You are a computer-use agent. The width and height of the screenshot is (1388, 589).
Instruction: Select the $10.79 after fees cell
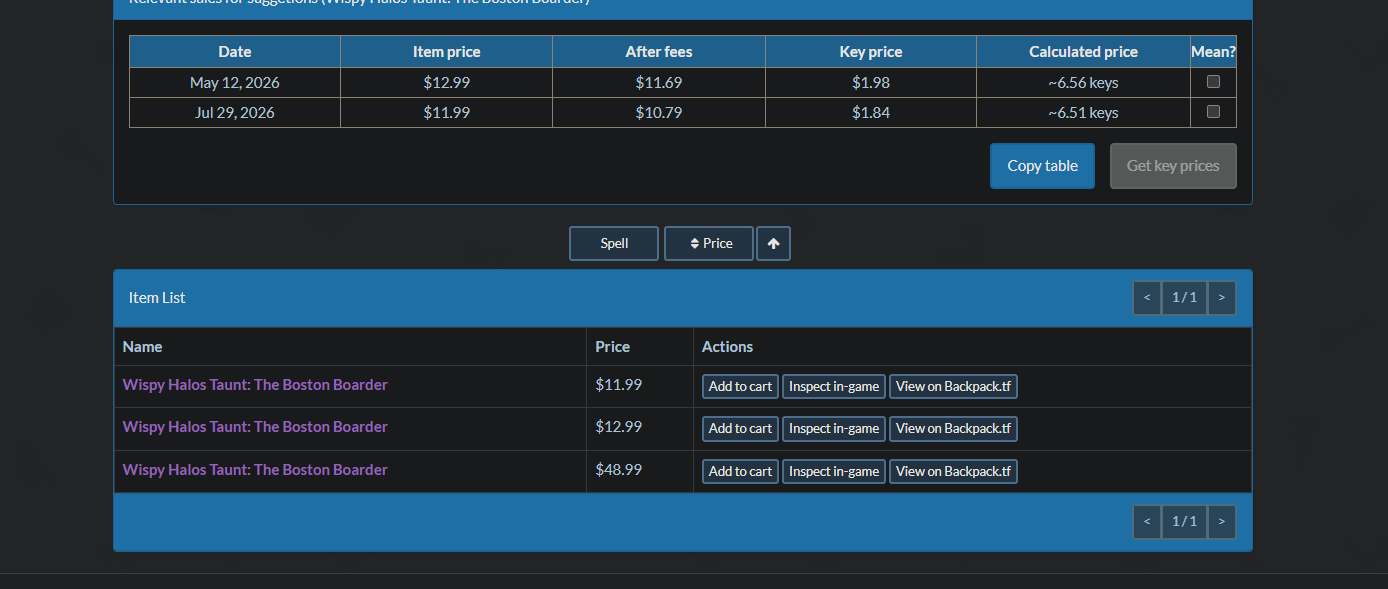[659, 112]
